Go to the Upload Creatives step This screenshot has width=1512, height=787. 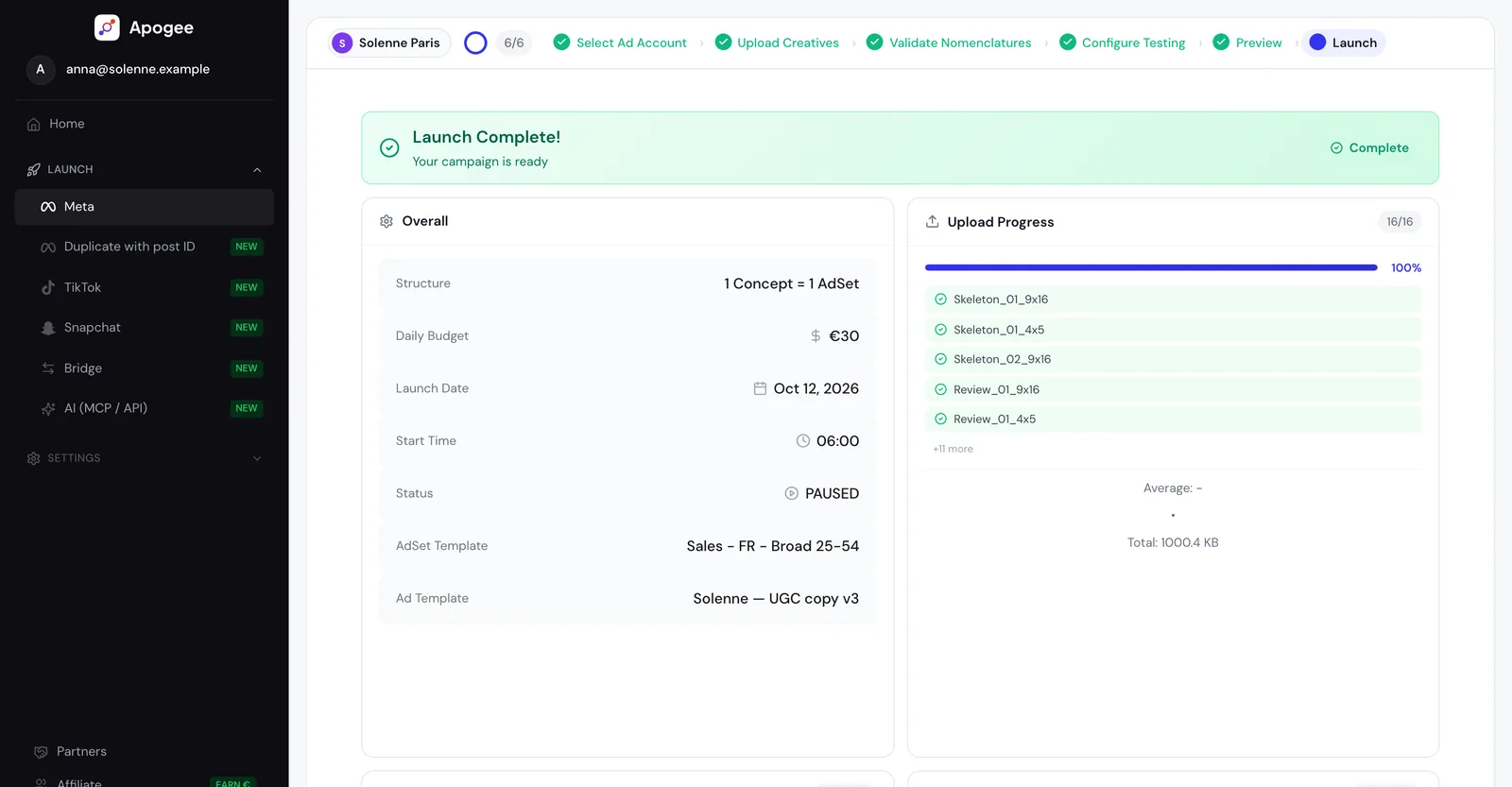point(777,43)
